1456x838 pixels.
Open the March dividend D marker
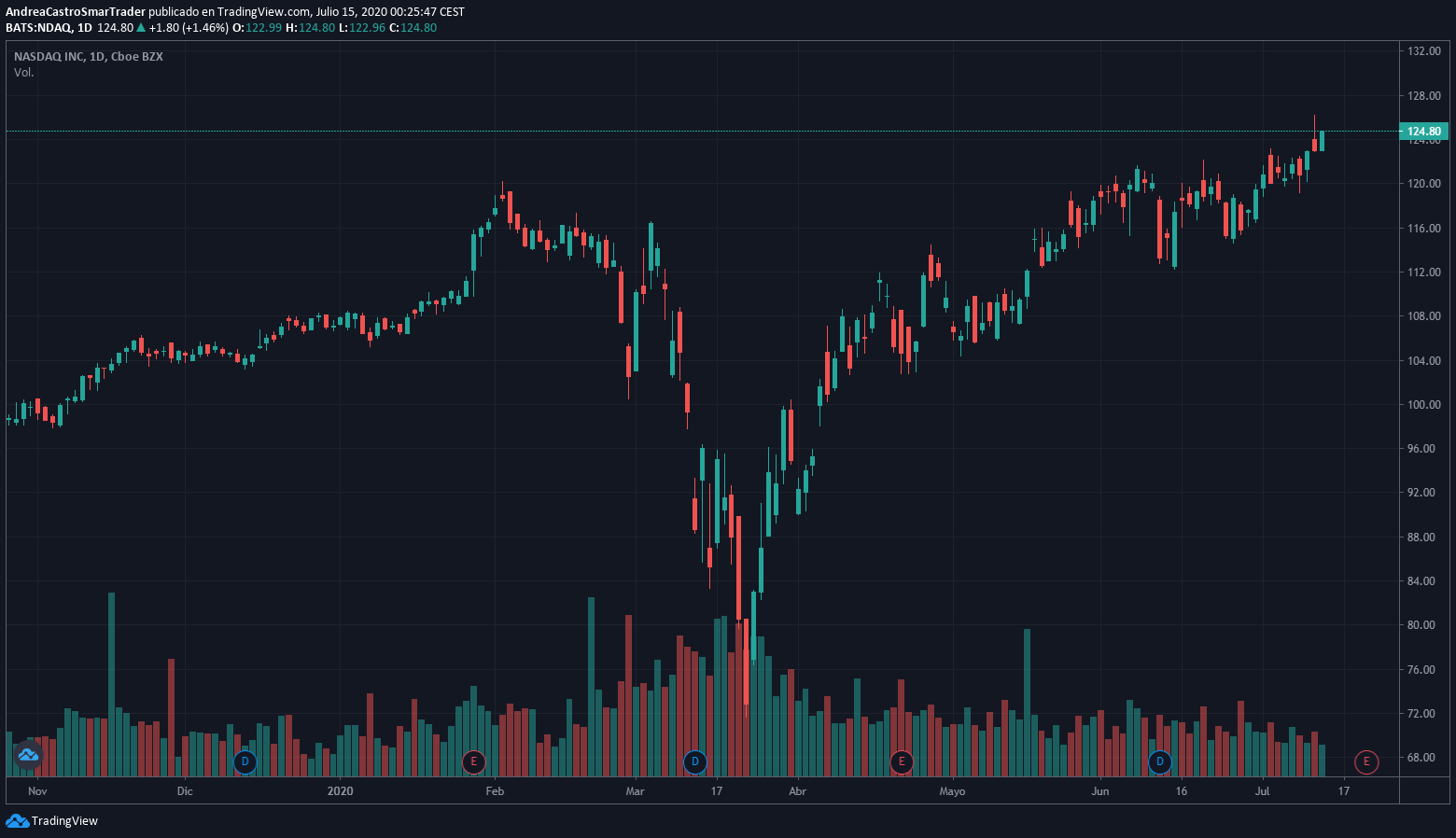pos(694,761)
